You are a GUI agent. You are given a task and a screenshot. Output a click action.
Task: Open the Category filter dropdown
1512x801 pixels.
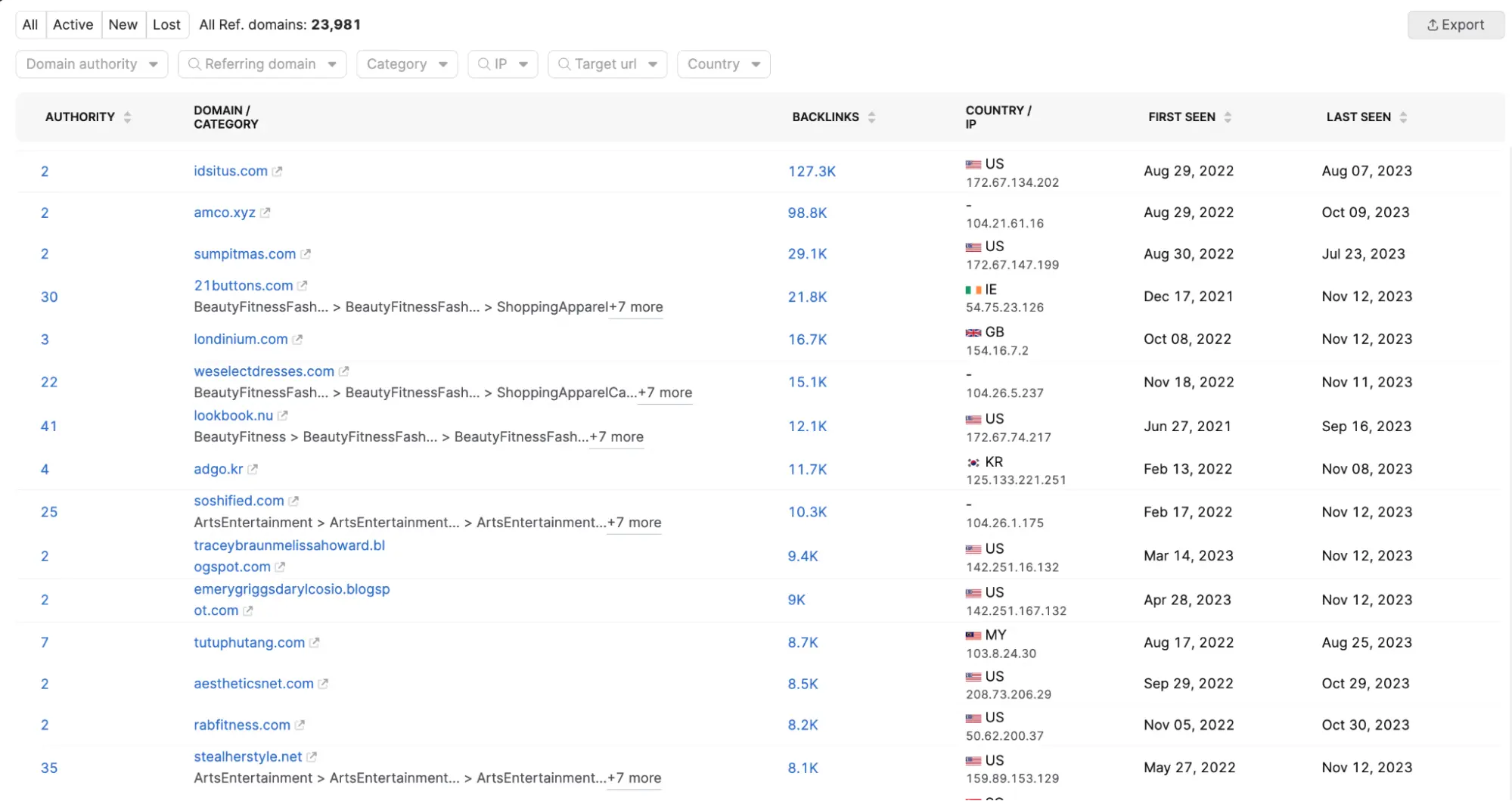point(406,64)
